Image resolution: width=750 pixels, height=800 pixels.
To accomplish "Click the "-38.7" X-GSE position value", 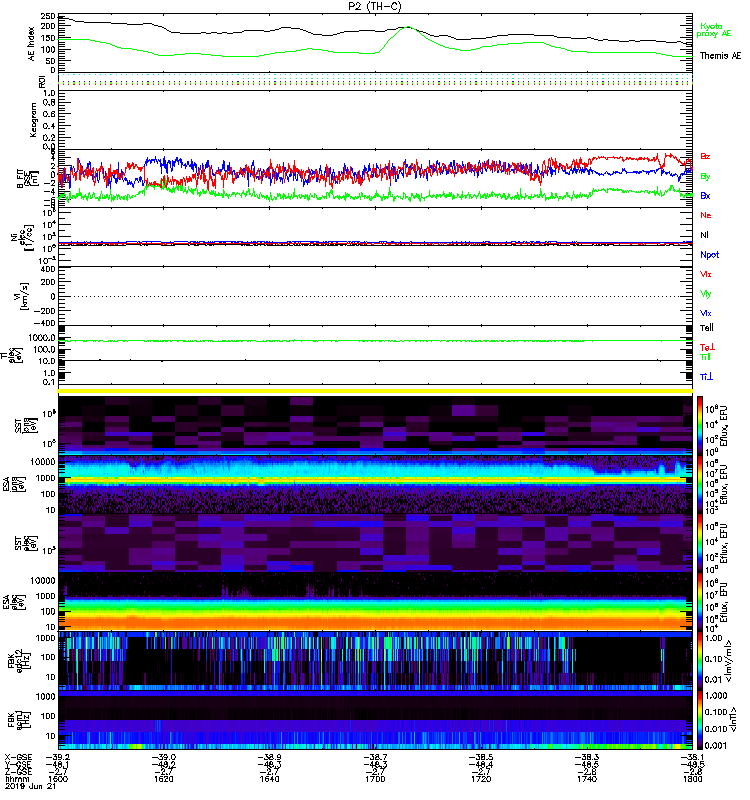I will (375, 758).
